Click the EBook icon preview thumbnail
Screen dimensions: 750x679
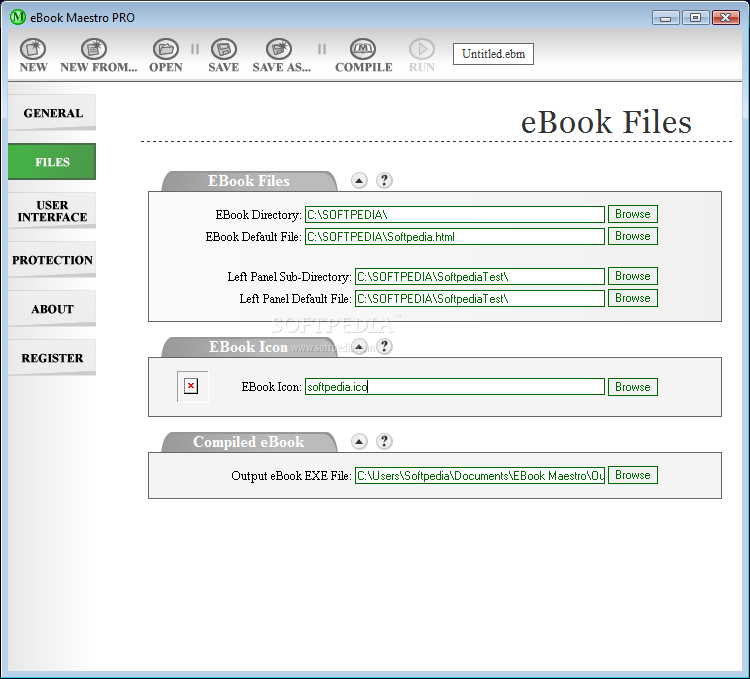point(192,386)
